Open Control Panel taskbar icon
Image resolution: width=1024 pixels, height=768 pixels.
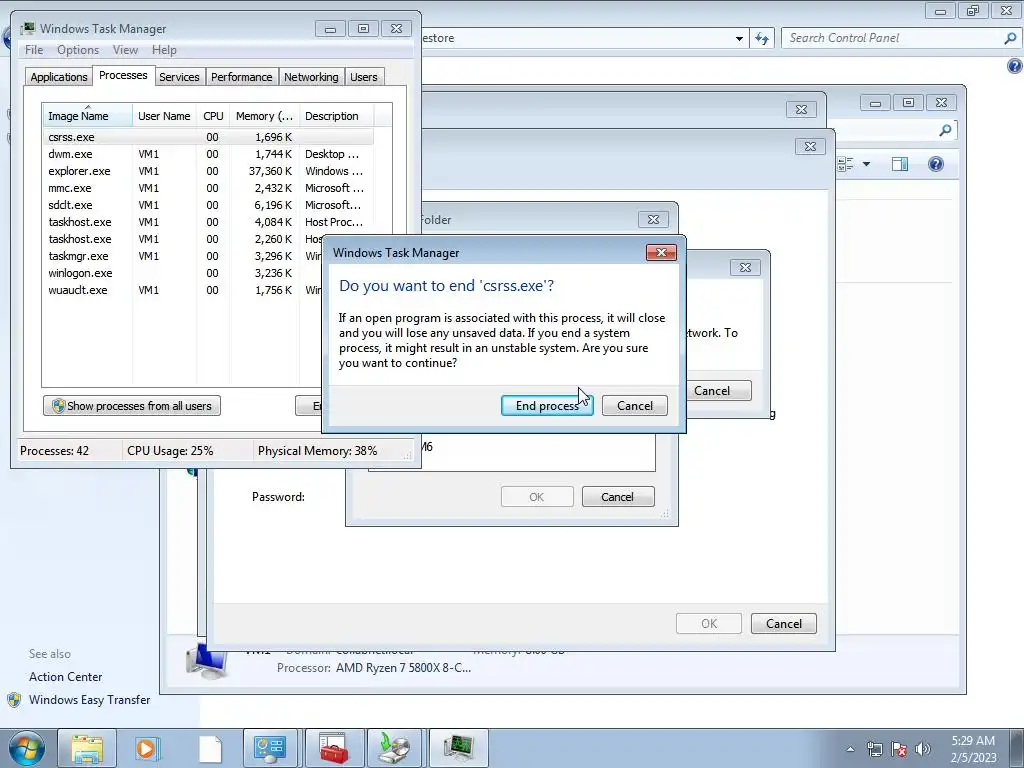click(x=270, y=748)
